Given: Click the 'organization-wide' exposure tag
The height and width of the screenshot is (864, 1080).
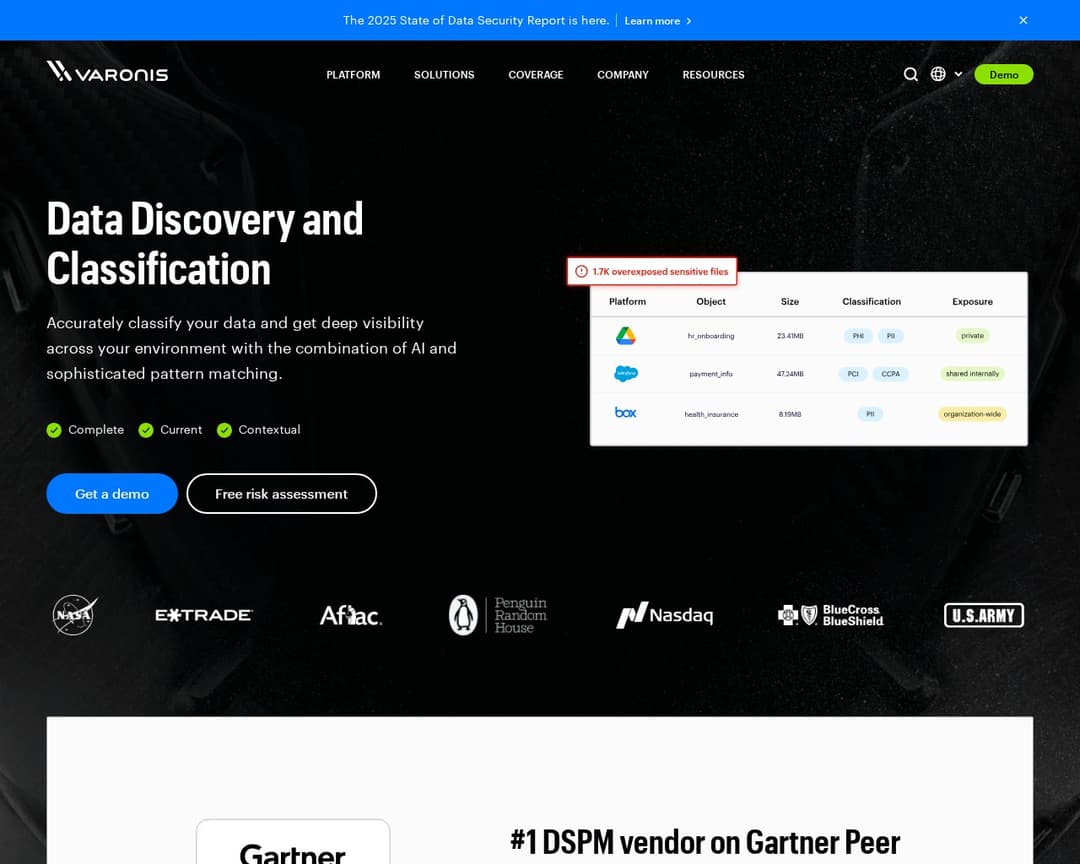Looking at the screenshot, I should (x=973, y=414).
